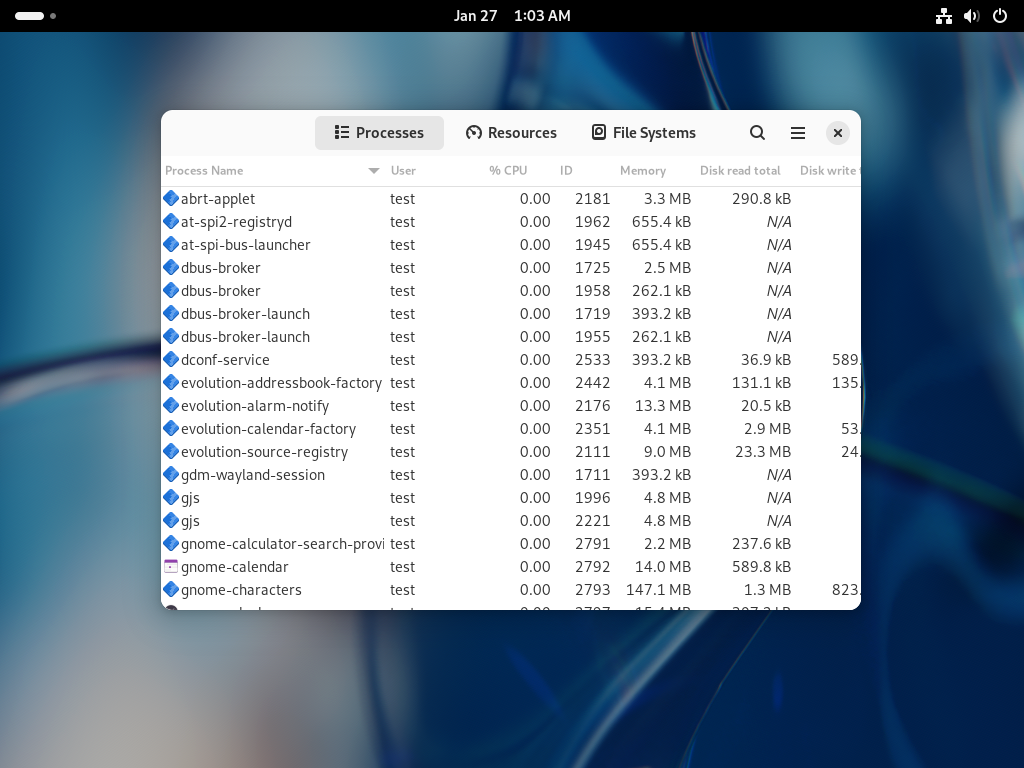Open the hamburger main menu
Viewport: 1024px width, 768px height.
(x=797, y=133)
